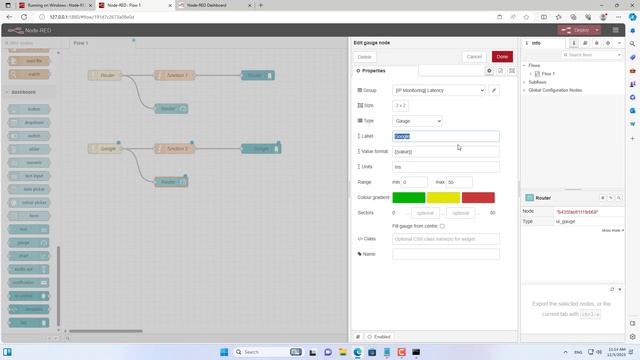Go back in browser history
This screenshot has height=360, width=640.
click(9, 17)
